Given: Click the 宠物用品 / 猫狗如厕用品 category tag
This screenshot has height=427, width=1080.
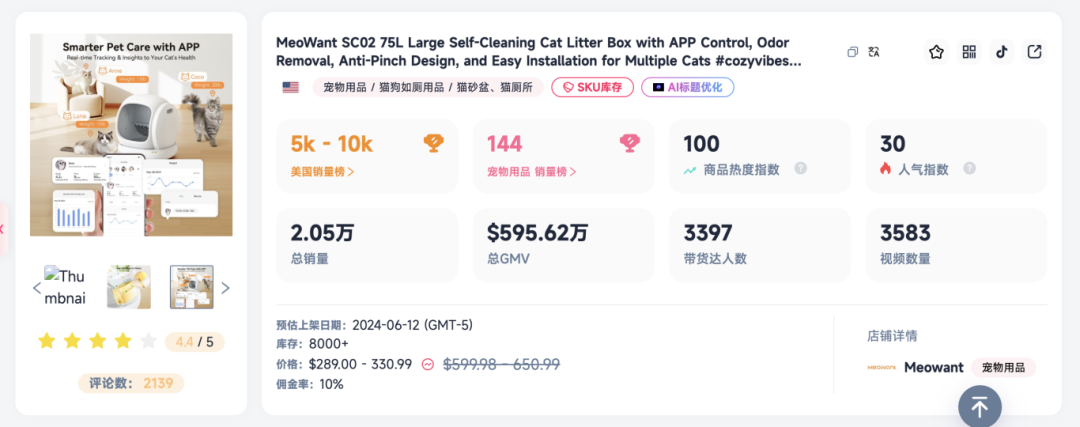Looking at the screenshot, I should 428,87.
